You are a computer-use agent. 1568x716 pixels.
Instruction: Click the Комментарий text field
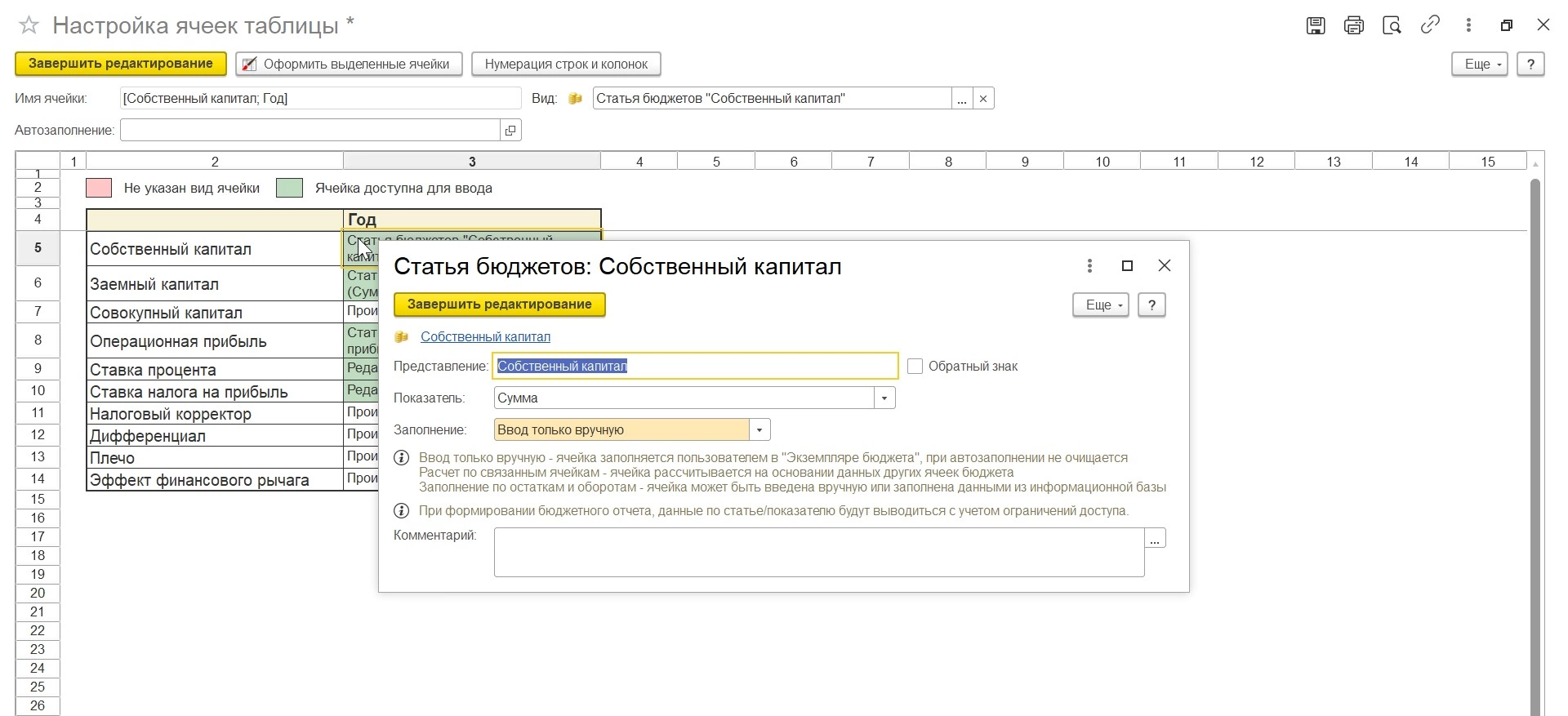[818, 553]
